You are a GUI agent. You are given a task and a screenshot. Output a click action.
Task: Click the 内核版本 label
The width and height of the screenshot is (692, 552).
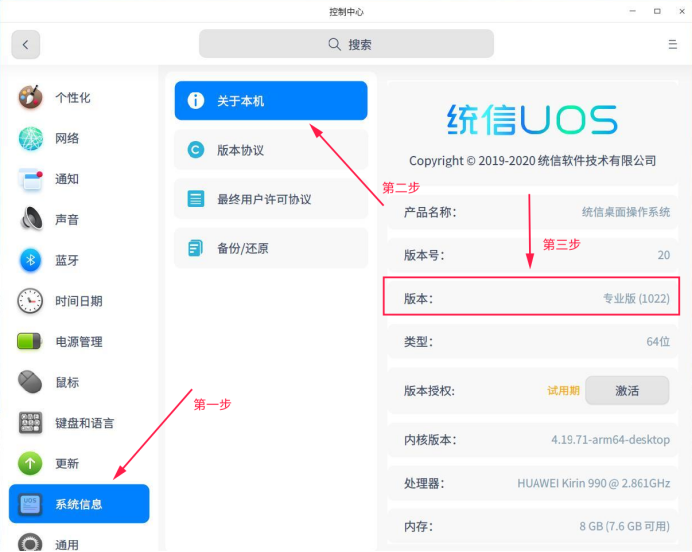(430, 440)
